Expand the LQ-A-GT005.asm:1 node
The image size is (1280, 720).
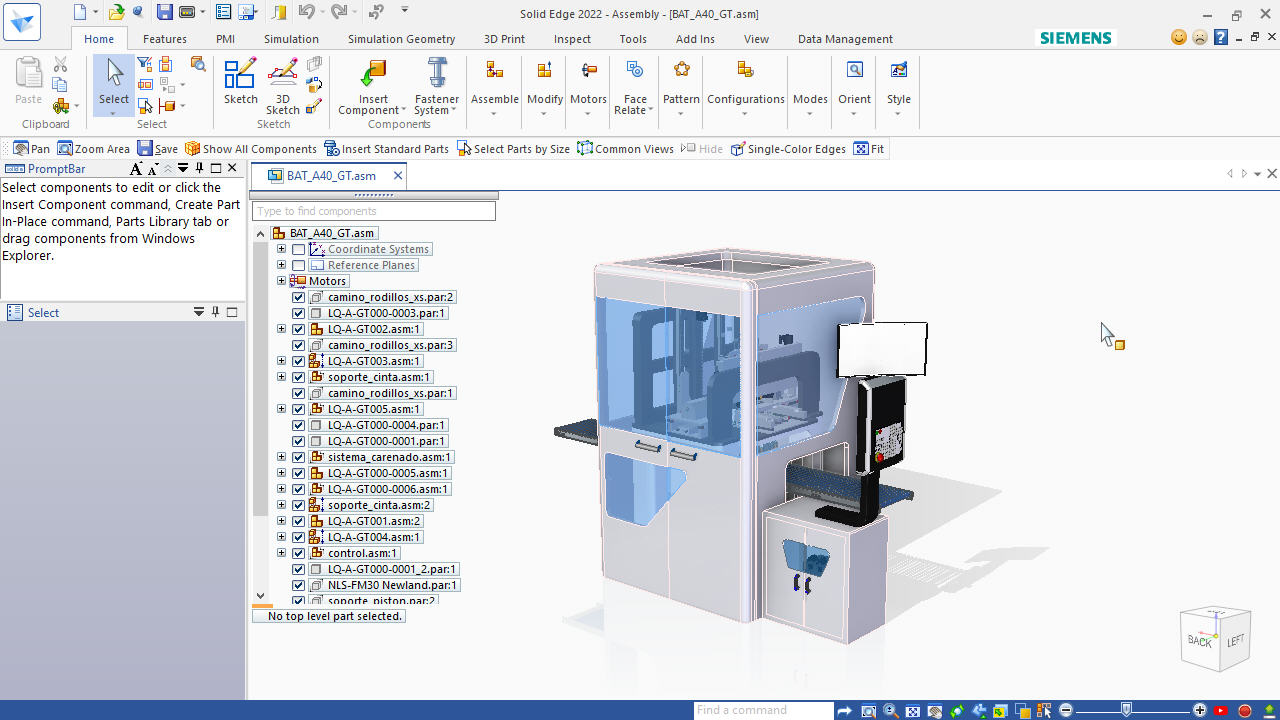point(281,409)
